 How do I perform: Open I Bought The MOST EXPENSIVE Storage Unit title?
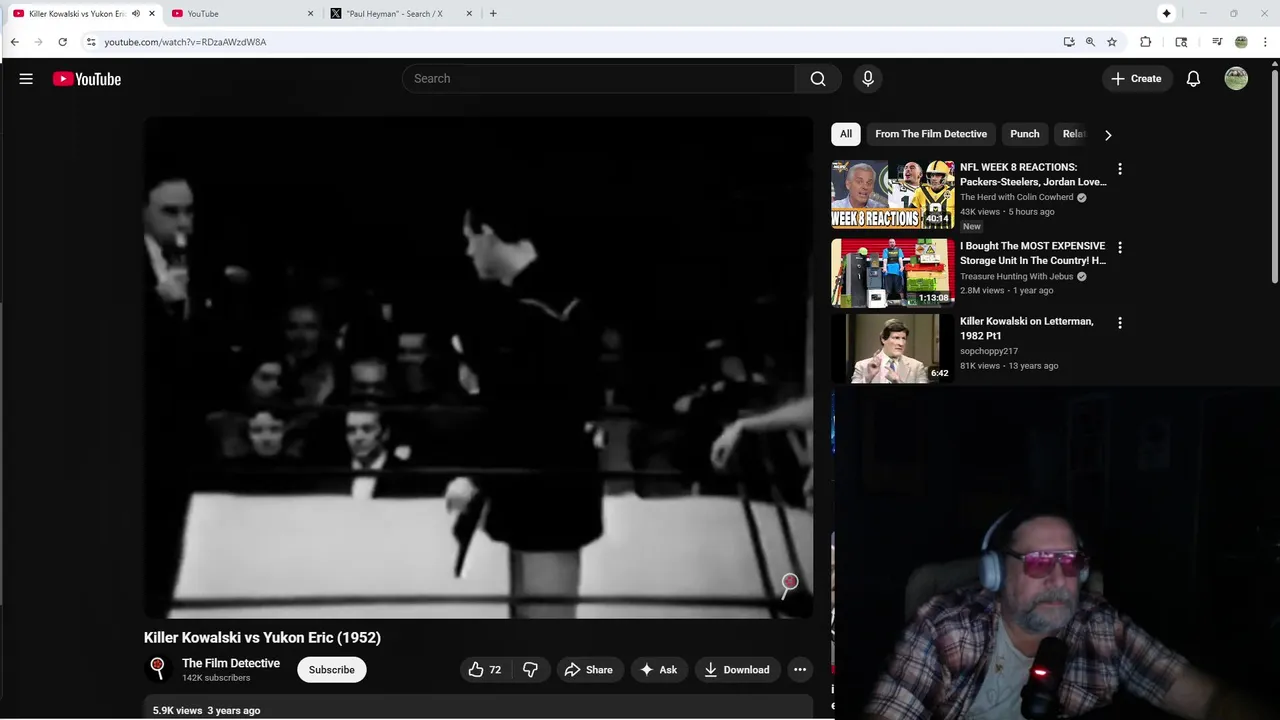click(1033, 253)
